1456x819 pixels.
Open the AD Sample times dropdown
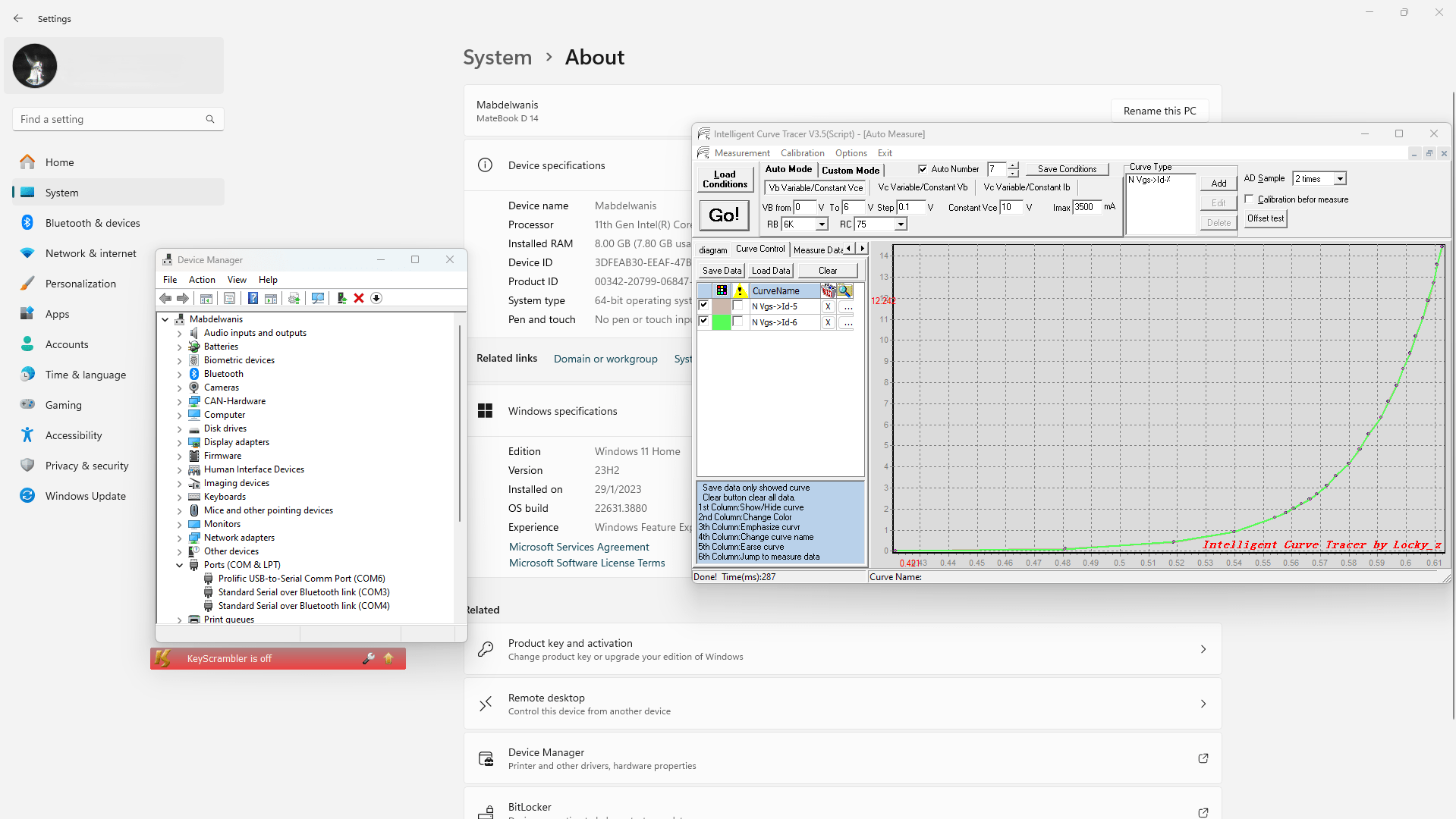tap(1340, 179)
